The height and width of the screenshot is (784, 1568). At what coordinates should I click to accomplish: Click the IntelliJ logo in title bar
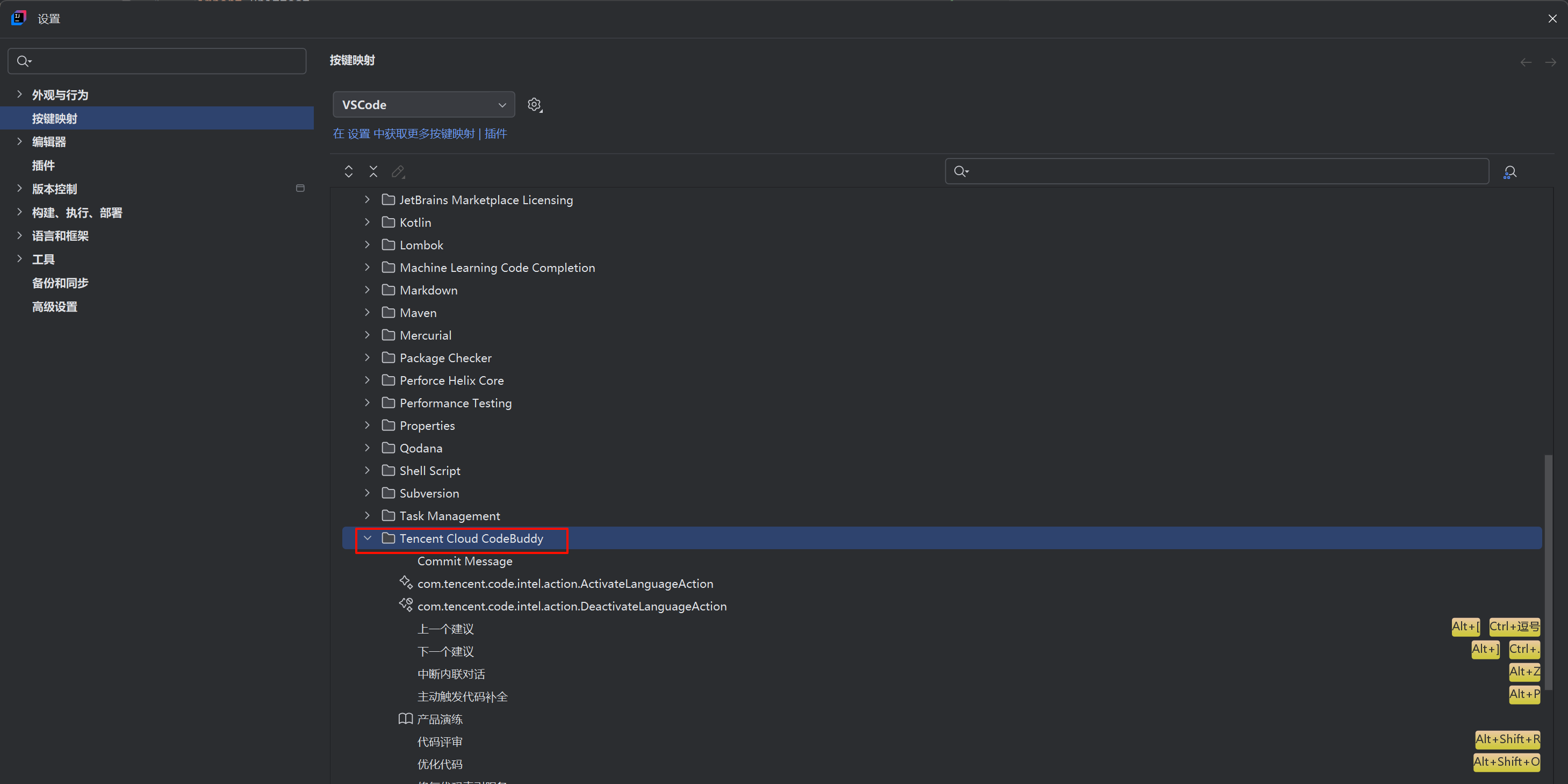[x=19, y=18]
